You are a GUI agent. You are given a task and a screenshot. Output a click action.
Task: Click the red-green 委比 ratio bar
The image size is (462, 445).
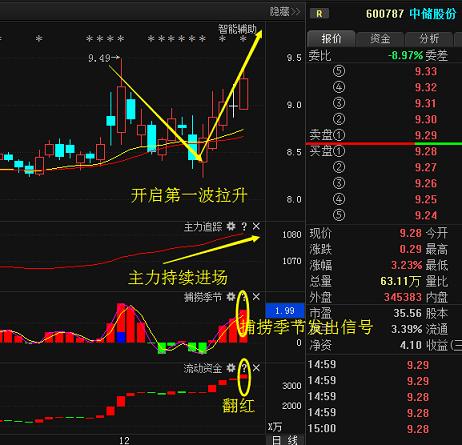pyautogui.click(x=384, y=143)
